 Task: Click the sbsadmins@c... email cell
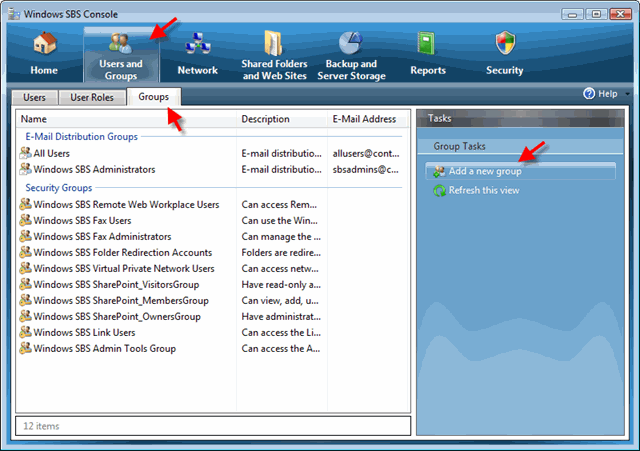366,169
